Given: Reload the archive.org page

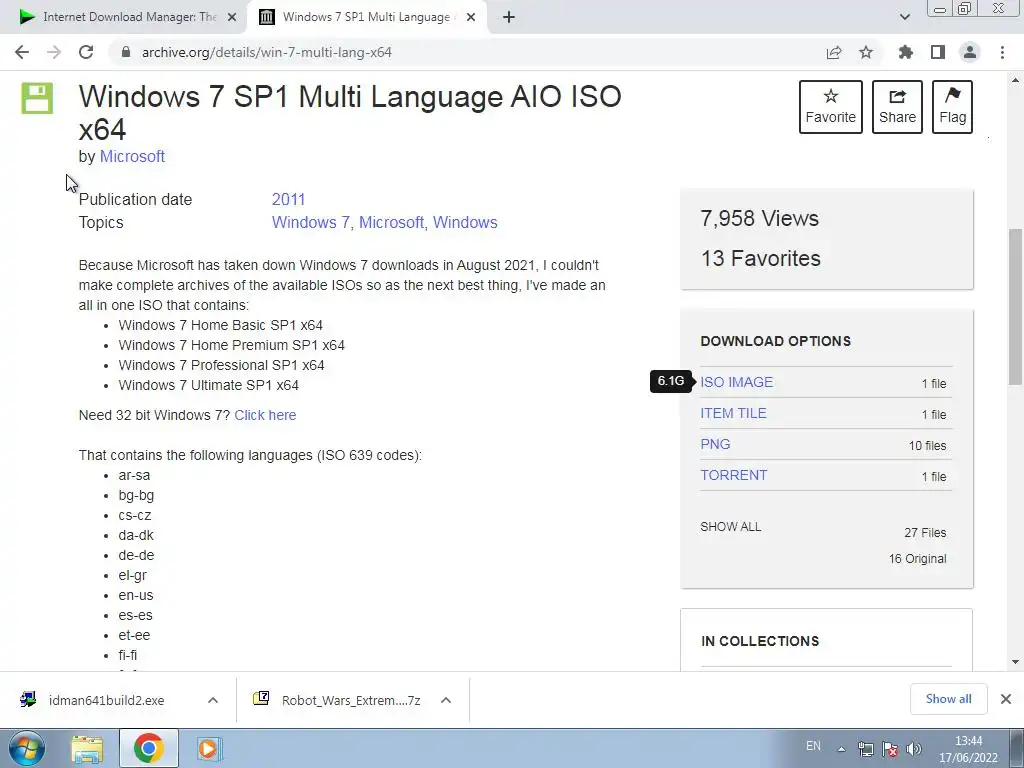Looking at the screenshot, I should (86, 52).
